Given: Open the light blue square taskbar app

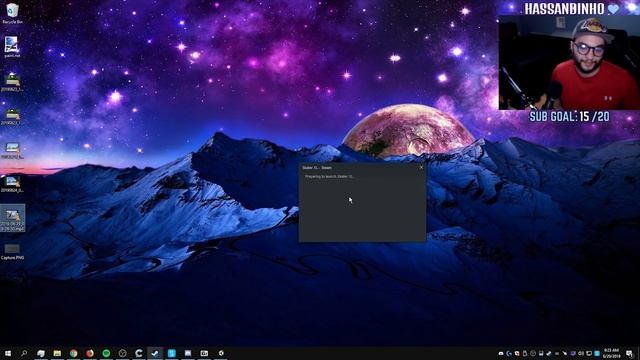Looking at the screenshot, I should (171, 353).
